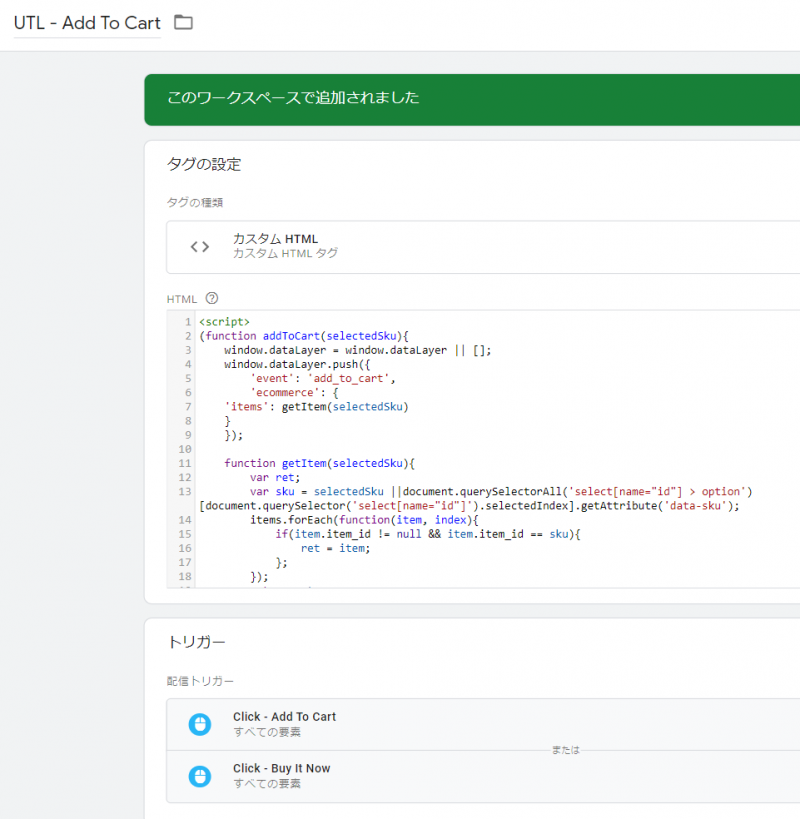Click the custom HTML code brackets icon
The image size is (800, 819).
tap(199, 247)
